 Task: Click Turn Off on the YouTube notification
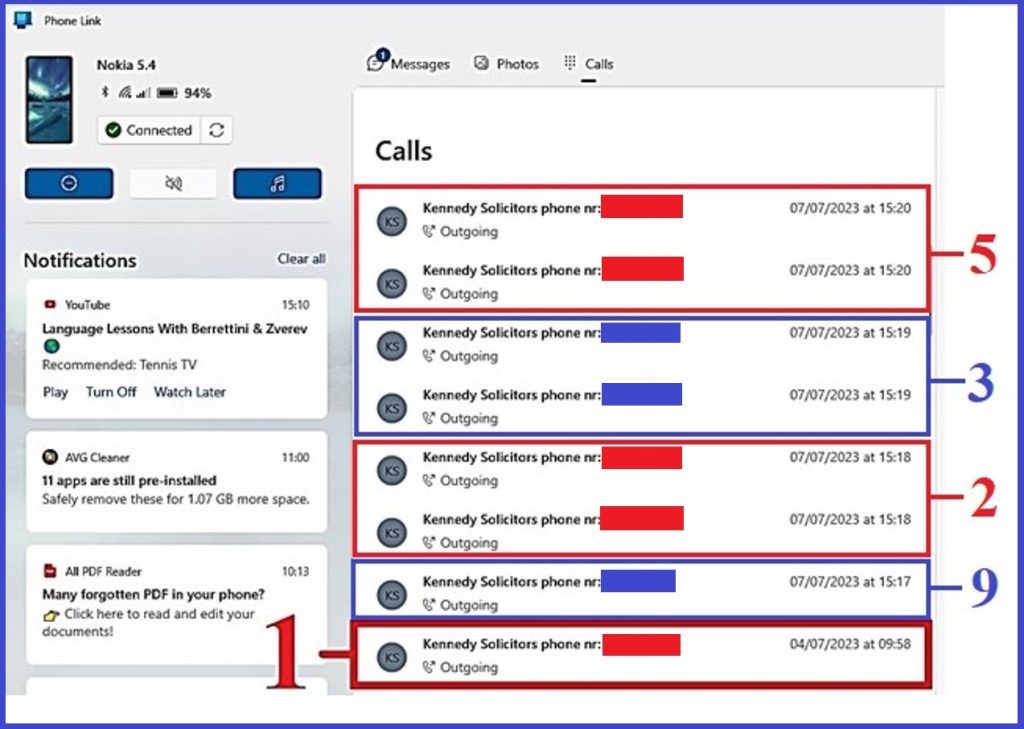(x=111, y=392)
